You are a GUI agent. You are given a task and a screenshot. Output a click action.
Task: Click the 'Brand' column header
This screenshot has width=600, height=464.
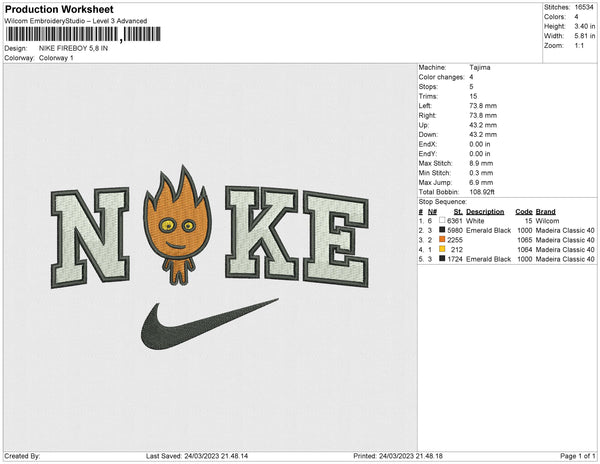546,212
